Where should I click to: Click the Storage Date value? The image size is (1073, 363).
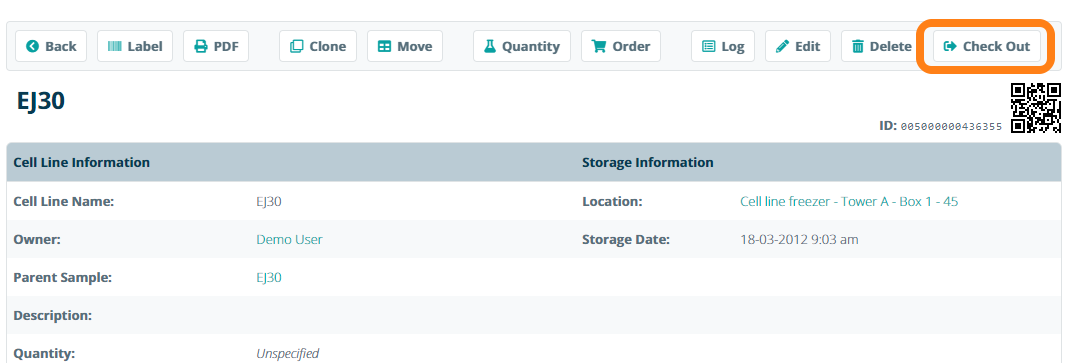coord(799,240)
